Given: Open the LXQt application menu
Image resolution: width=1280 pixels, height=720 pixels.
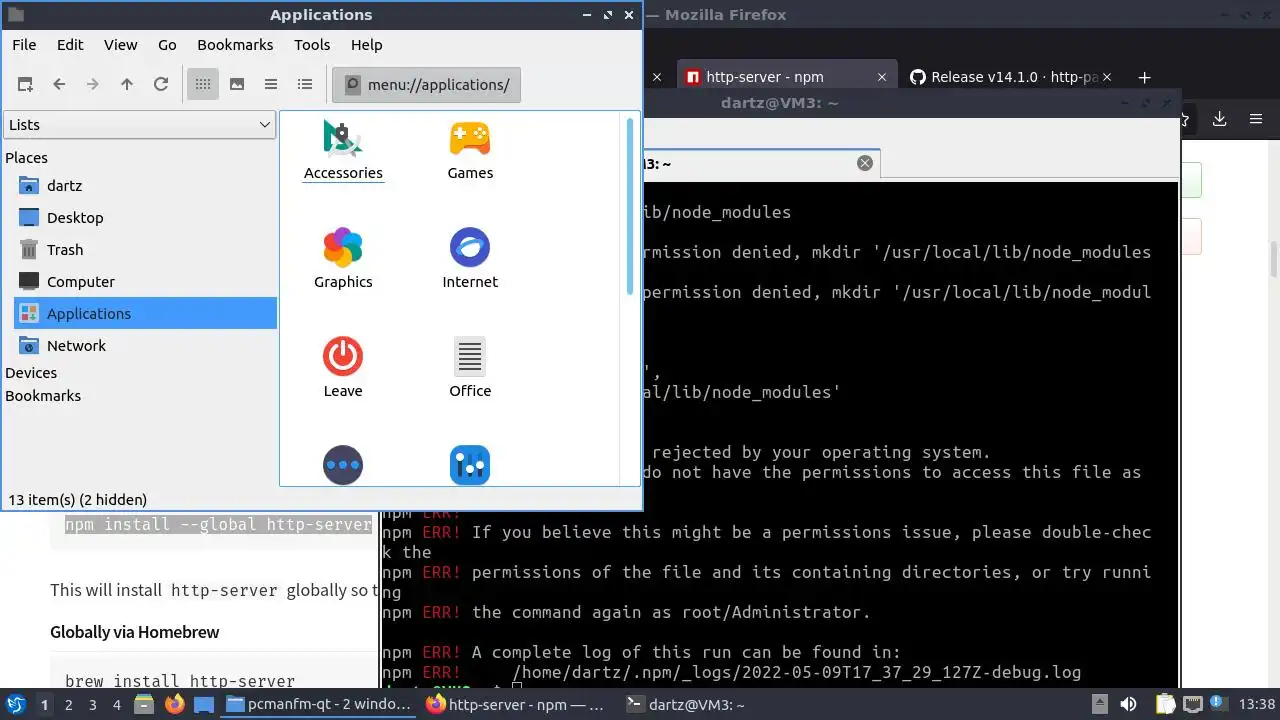Looking at the screenshot, I should point(16,704).
